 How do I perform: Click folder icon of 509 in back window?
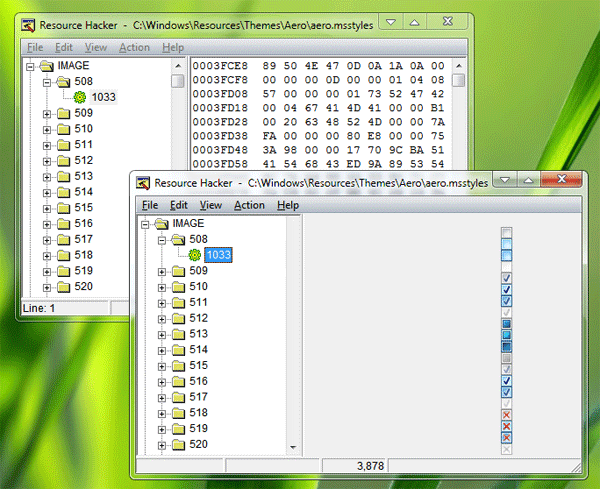point(64,113)
